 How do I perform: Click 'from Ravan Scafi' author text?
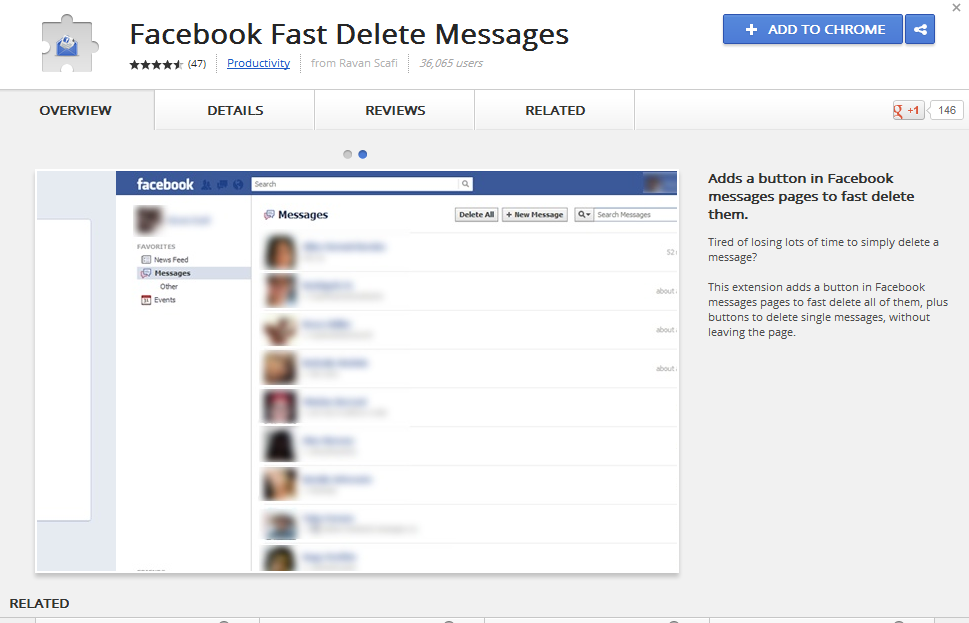[354, 63]
